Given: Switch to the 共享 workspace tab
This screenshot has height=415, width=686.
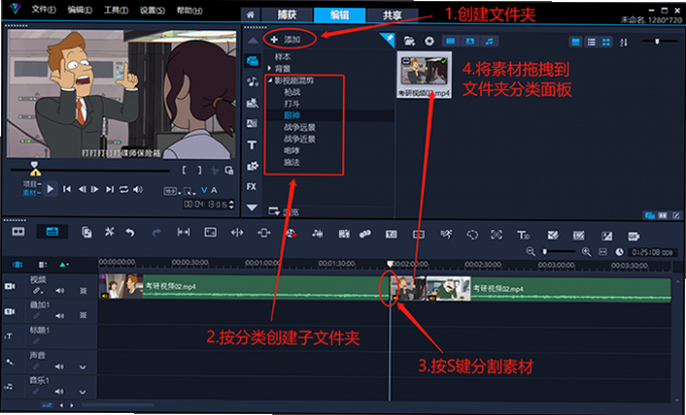Looking at the screenshot, I should click(x=392, y=15).
